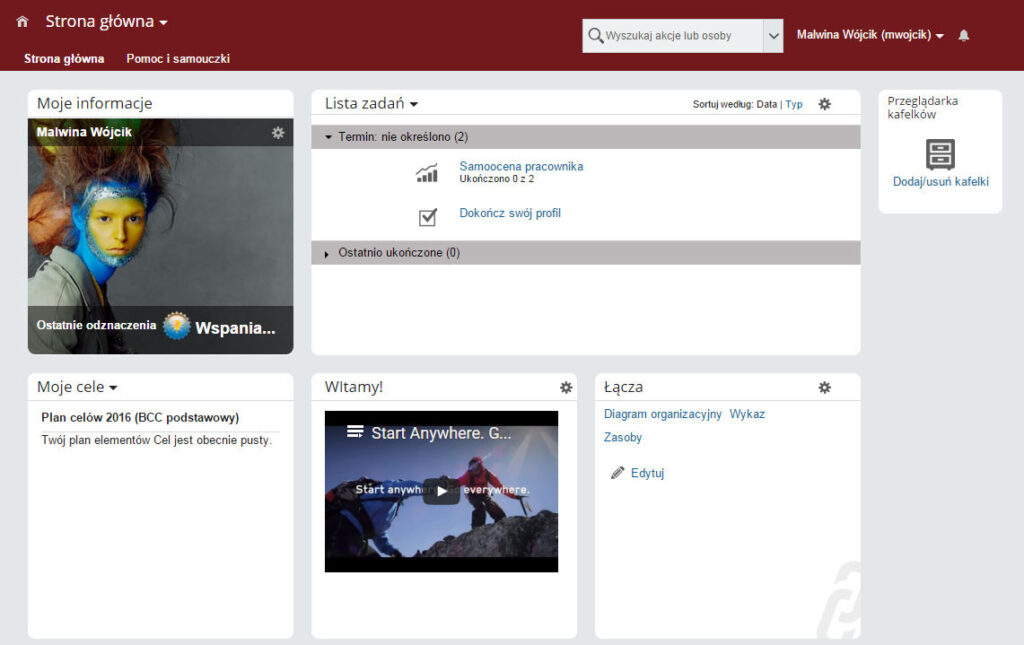The width and height of the screenshot is (1024, 645).
Task: Click the checkbox icon beside Dokończ swój profil
Action: click(x=427, y=217)
